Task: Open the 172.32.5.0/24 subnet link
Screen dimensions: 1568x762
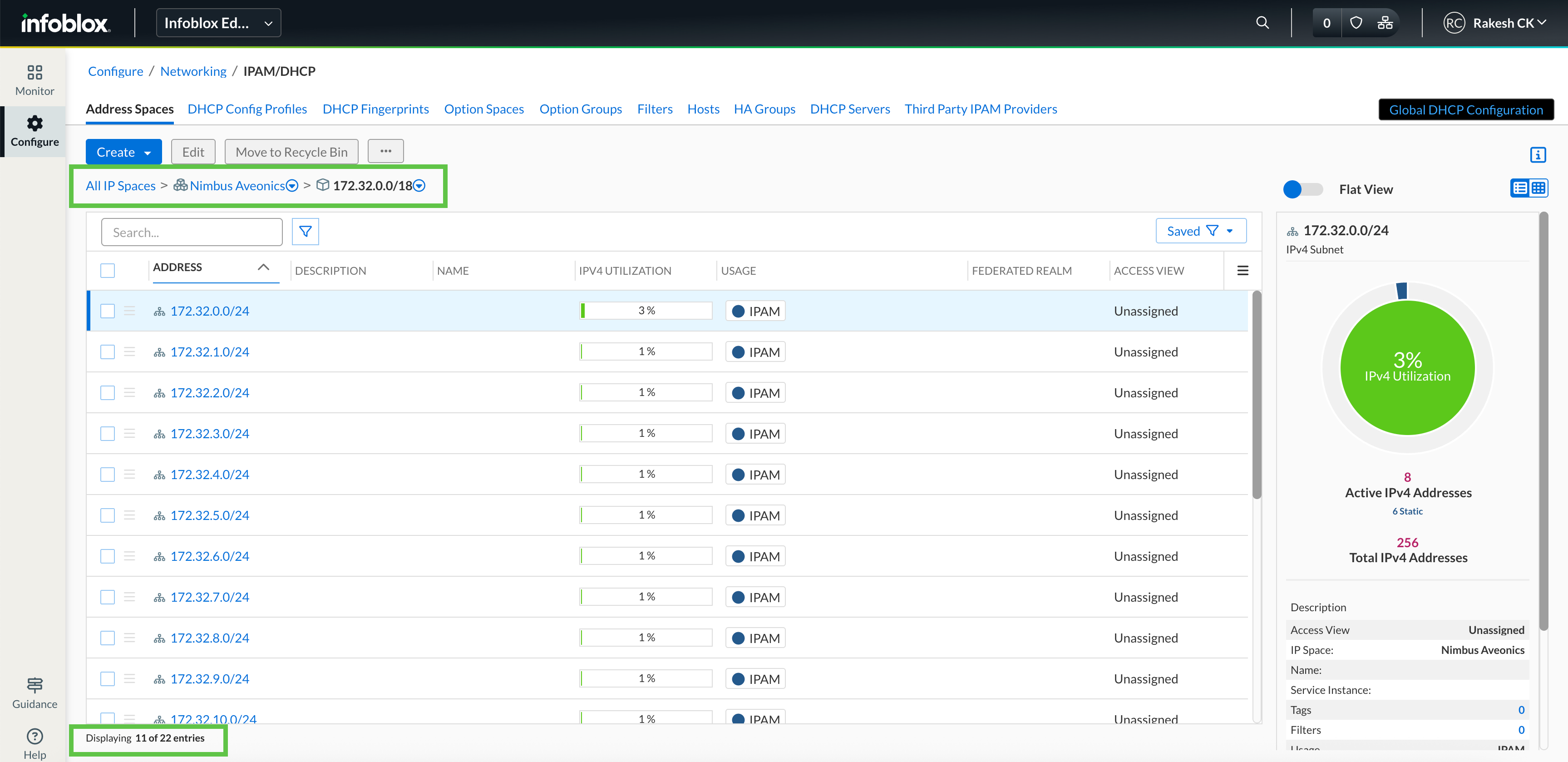Action: coord(209,515)
